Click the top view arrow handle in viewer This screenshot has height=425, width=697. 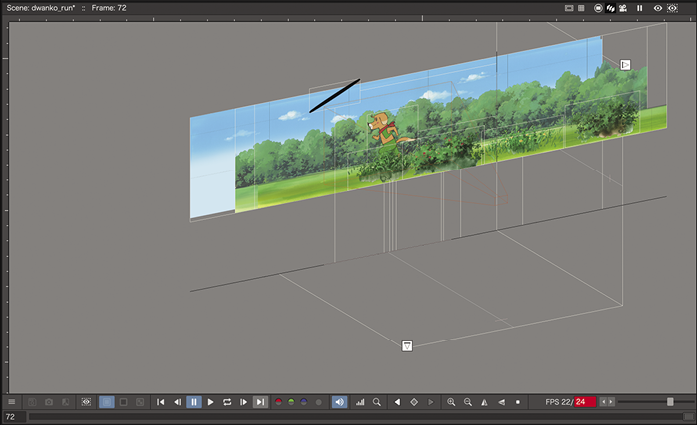coord(407,346)
